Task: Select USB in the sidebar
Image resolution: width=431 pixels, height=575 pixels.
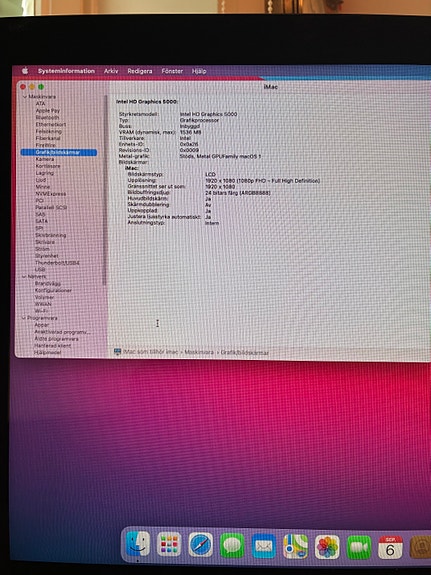Action: (40, 270)
